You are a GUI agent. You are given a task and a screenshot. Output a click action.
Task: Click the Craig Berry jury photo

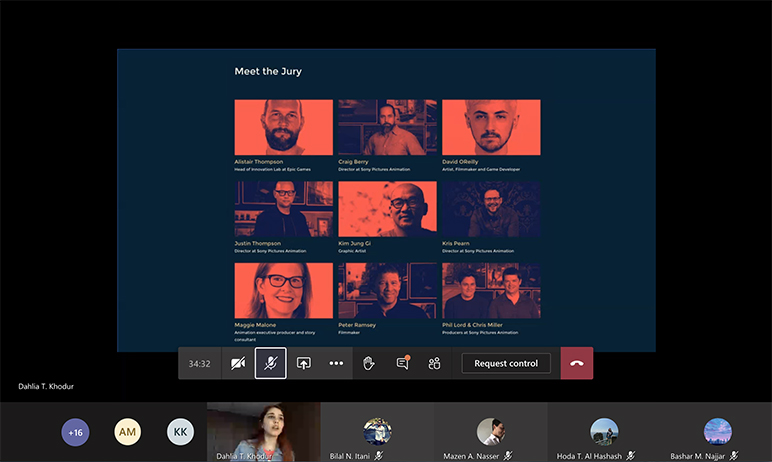click(387, 127)
